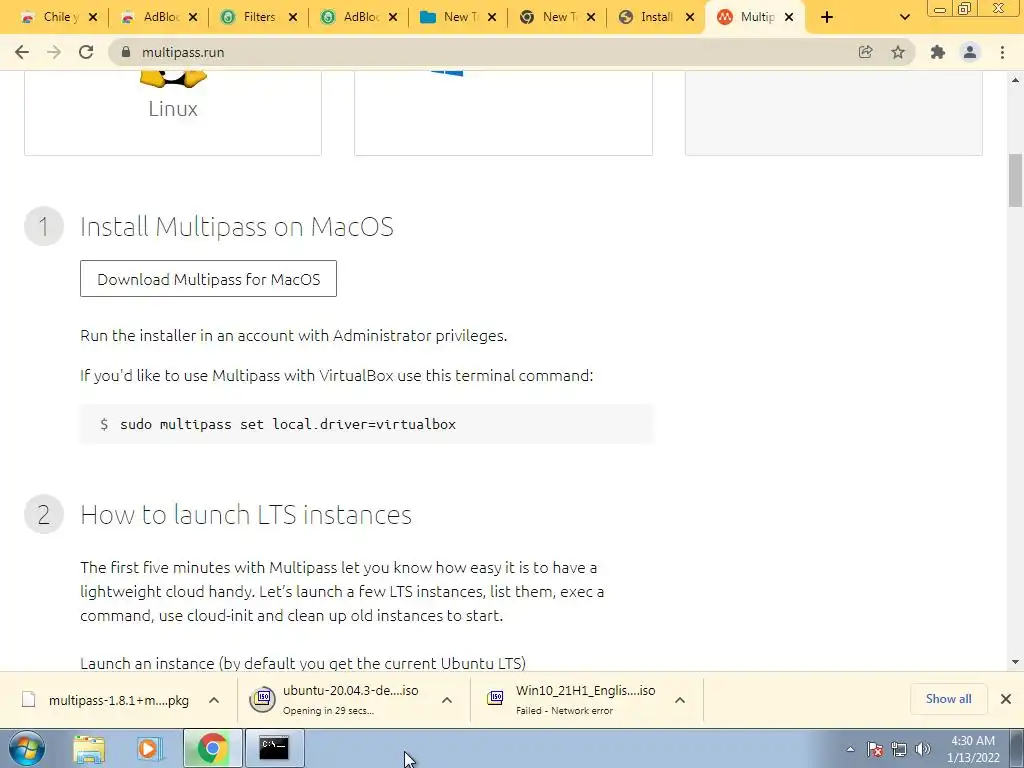Screen dimensions: 1024x768
Task: Click Show all downloads
Action: (948, 699)
